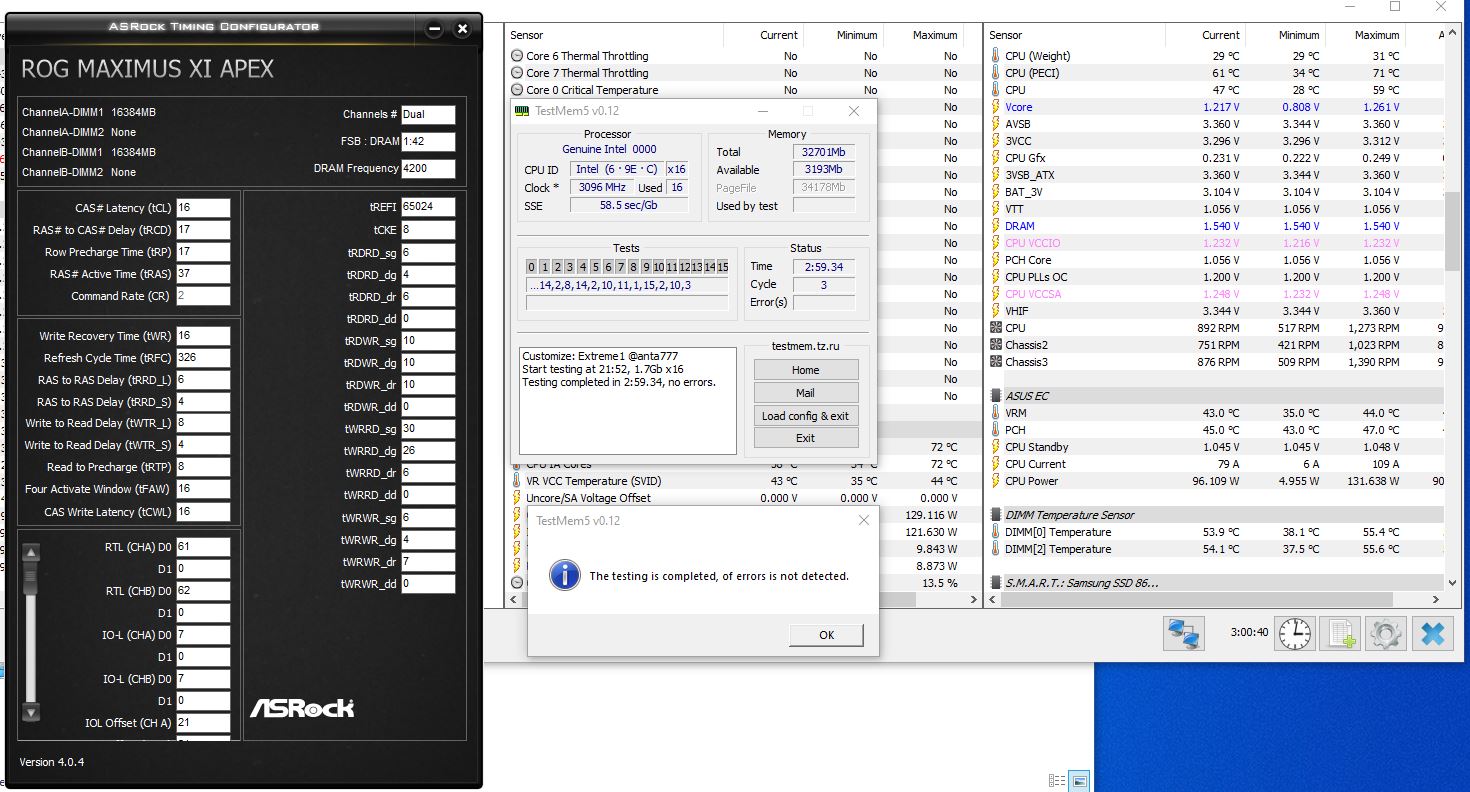Click the RTL (CHA) D0 value field
This screenshot has width=1470, height=792.
coord(203,547)
